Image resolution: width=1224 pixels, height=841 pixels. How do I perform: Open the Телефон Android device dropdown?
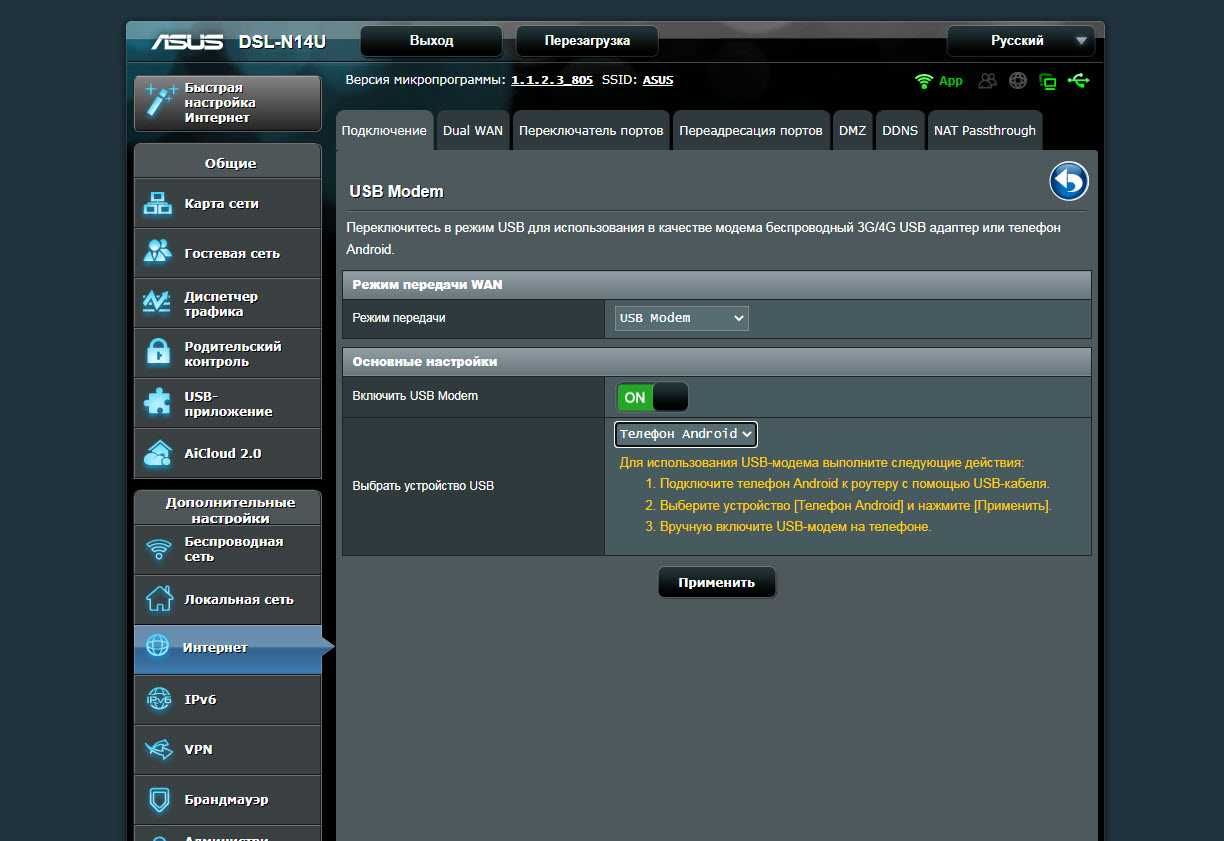pos(686,434)
